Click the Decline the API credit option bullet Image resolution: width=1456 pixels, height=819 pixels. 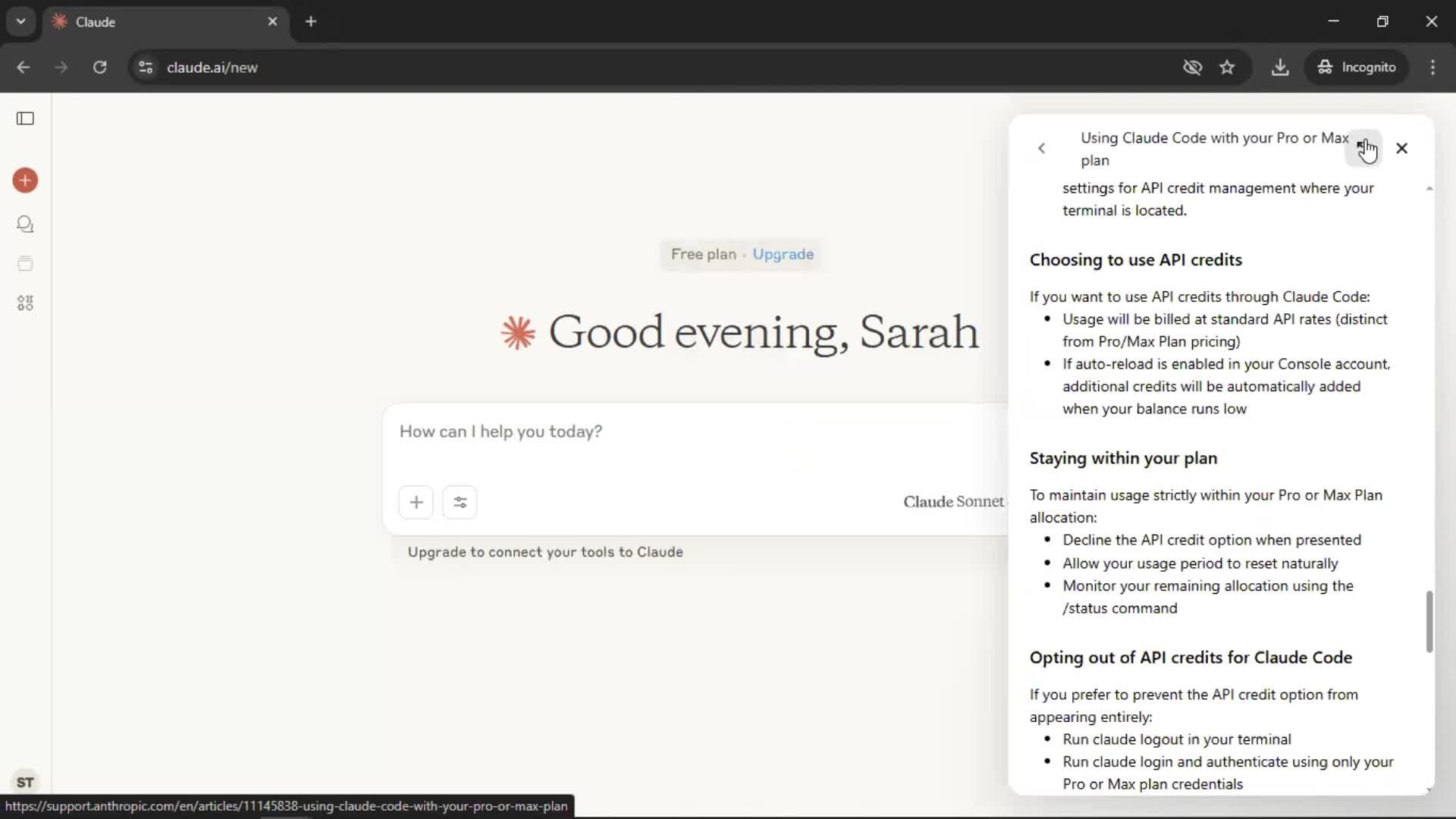1212,540
